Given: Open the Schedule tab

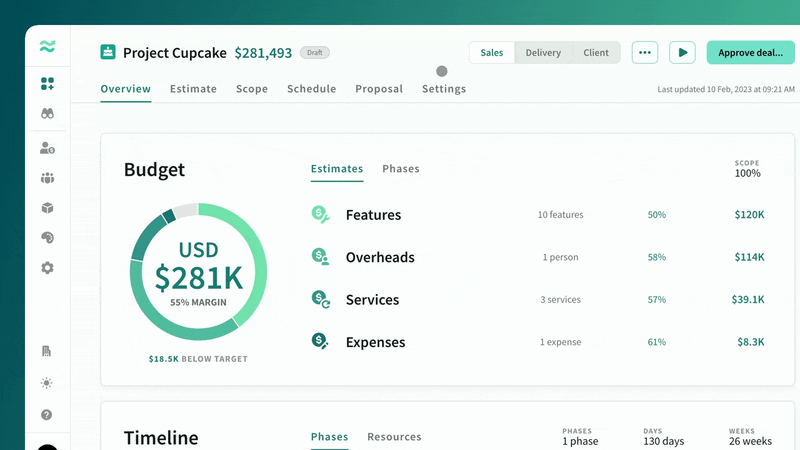Looking at the screenshot, I should point(312,89).
